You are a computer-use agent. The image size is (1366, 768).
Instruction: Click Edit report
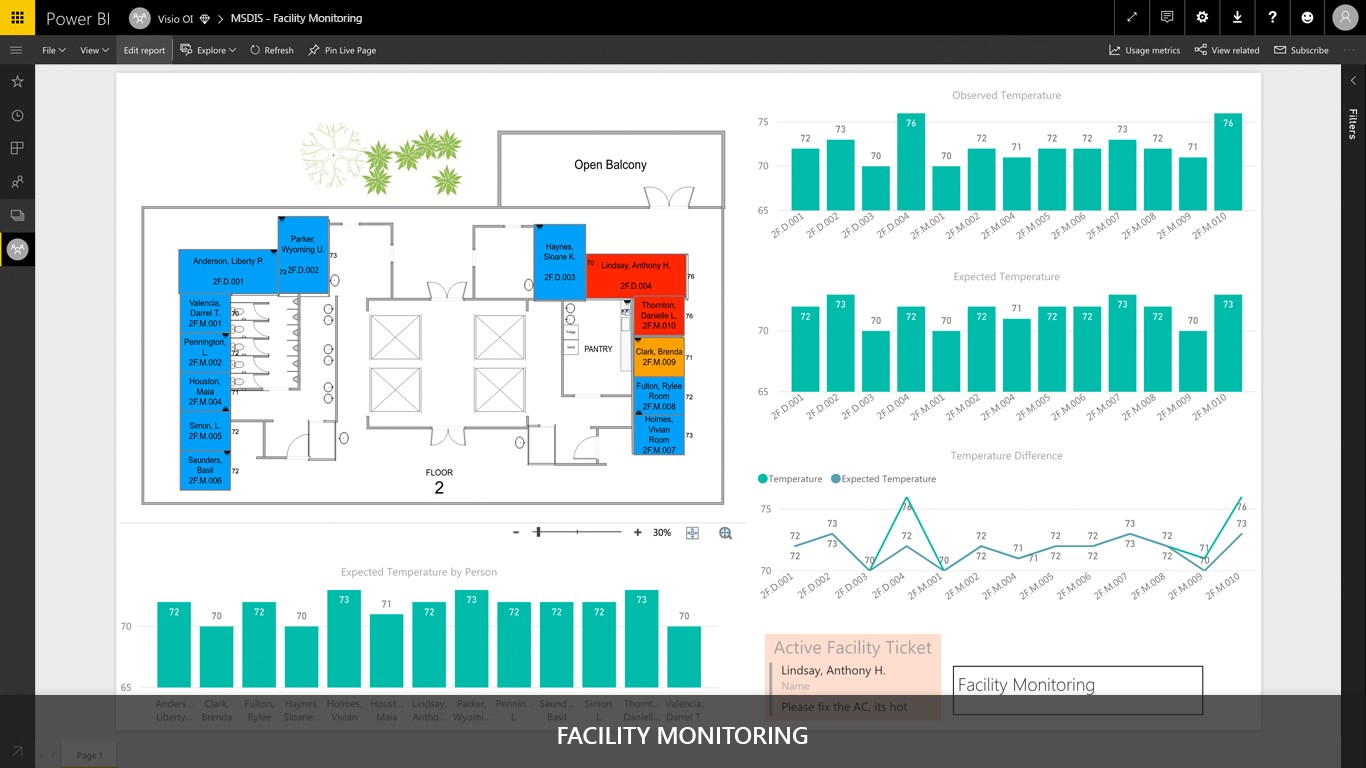(x=145, y=50)
